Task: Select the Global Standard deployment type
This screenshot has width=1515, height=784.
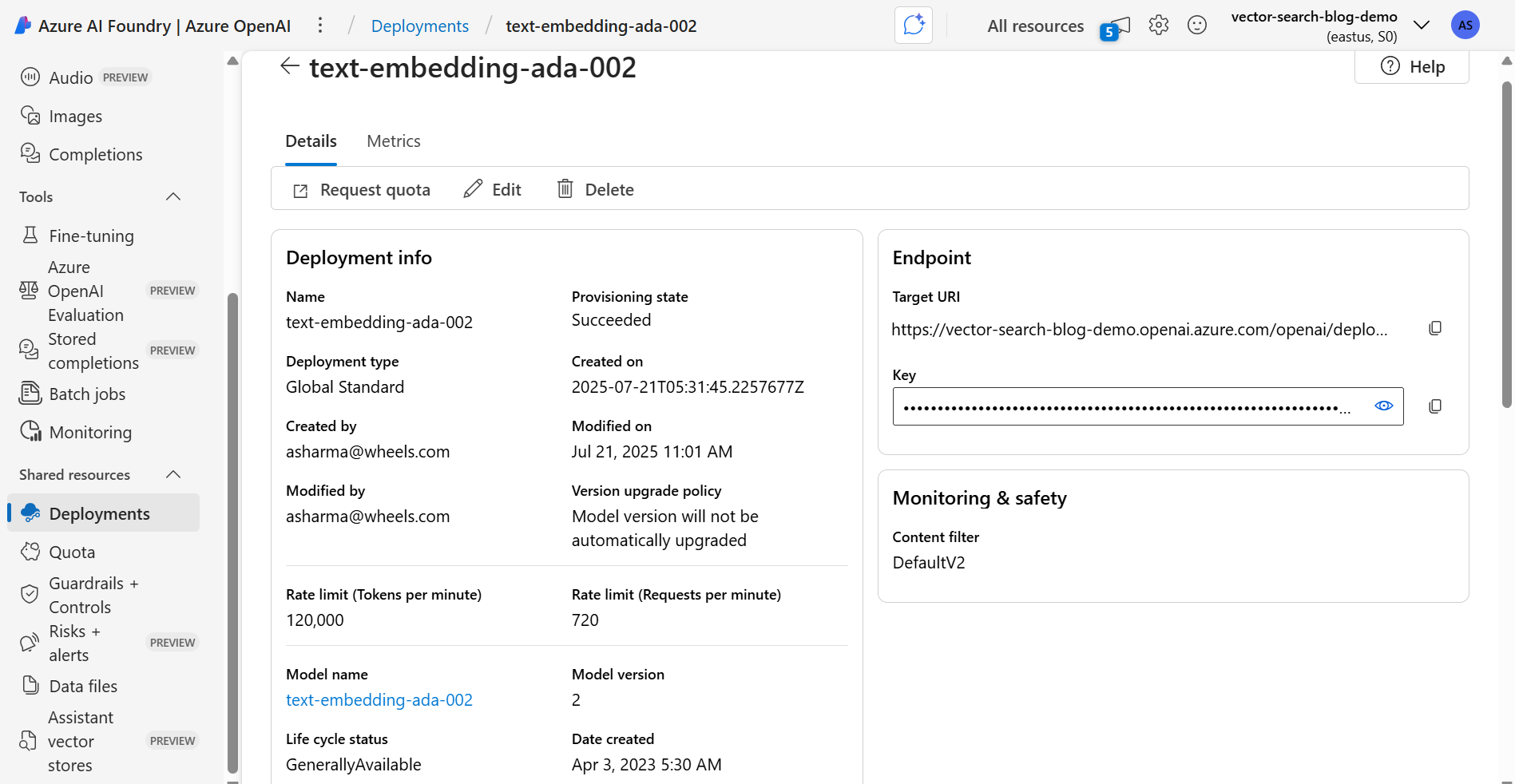Action: click(x=345, y=387)
